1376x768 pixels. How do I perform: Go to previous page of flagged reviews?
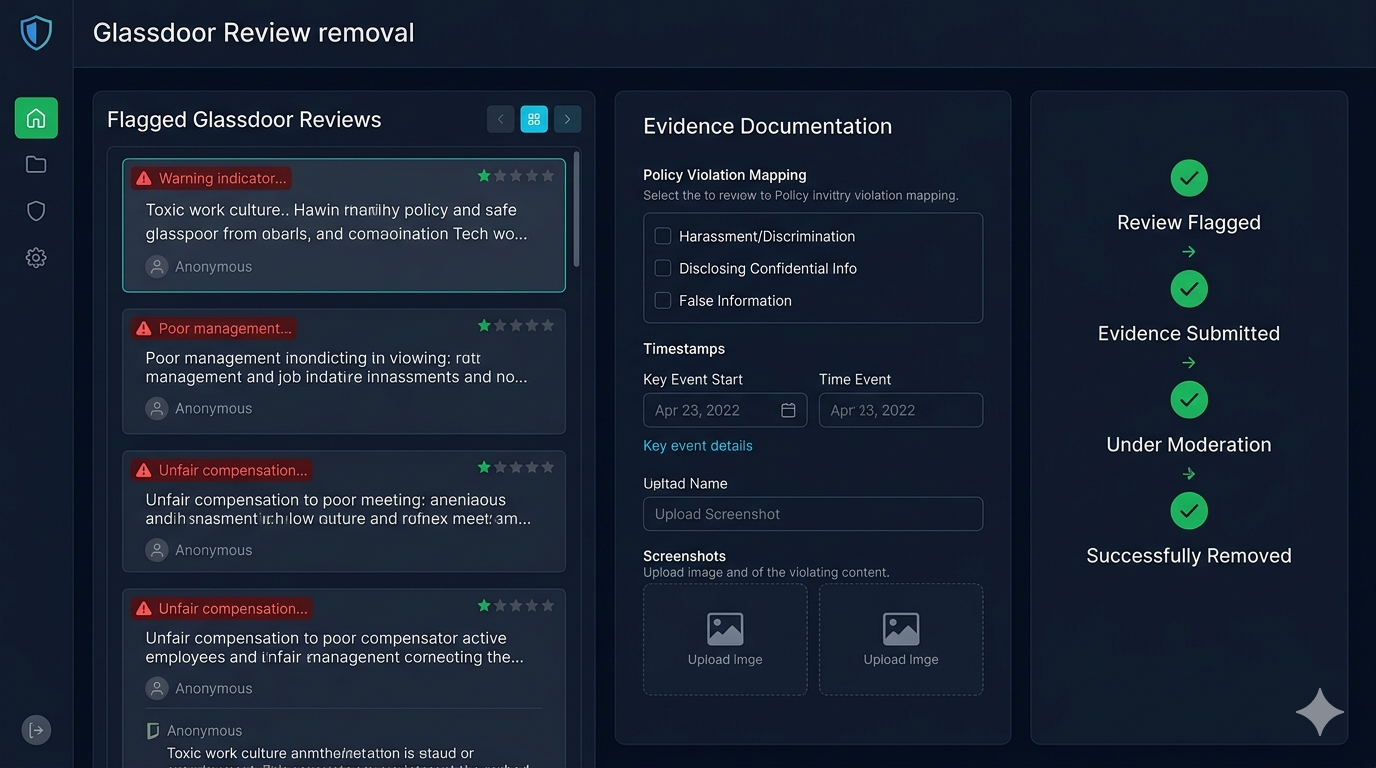[501, 119]
